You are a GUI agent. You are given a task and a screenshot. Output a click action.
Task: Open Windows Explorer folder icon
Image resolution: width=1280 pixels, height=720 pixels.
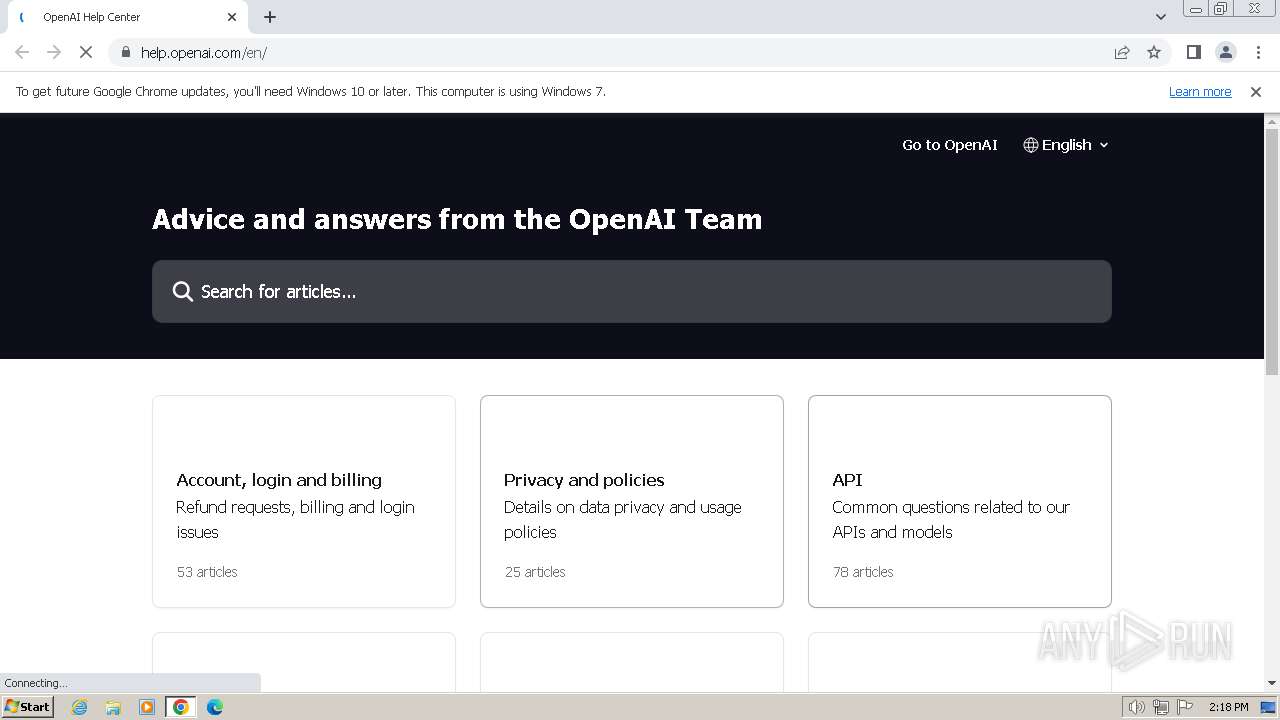tap(113, 707)
